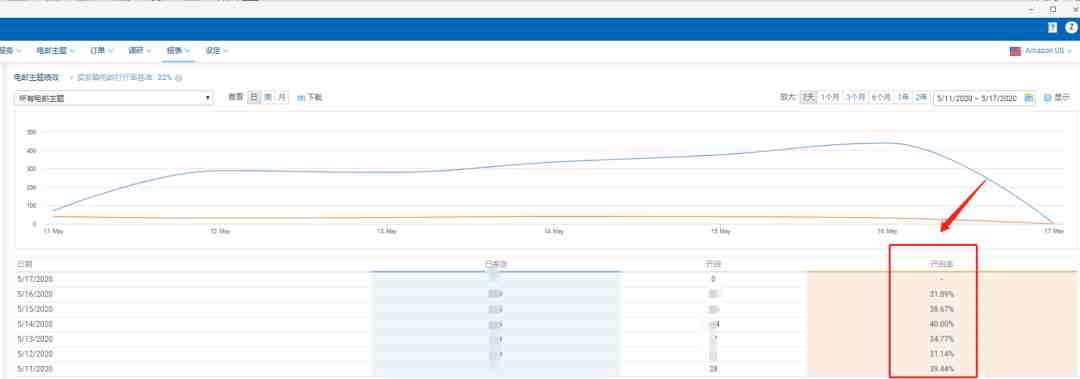The height and width of the screenshot is (379, 1080).
Task: Expand the 设定 settings menu
Action: [x=216, y=51]
